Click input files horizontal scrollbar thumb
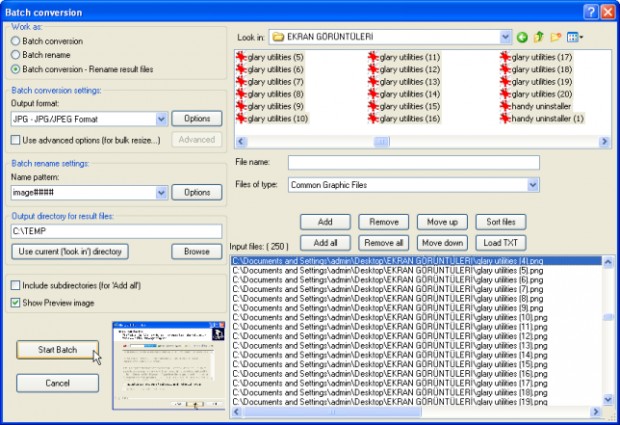Screen dimensions: 620x425 (332, 412)
